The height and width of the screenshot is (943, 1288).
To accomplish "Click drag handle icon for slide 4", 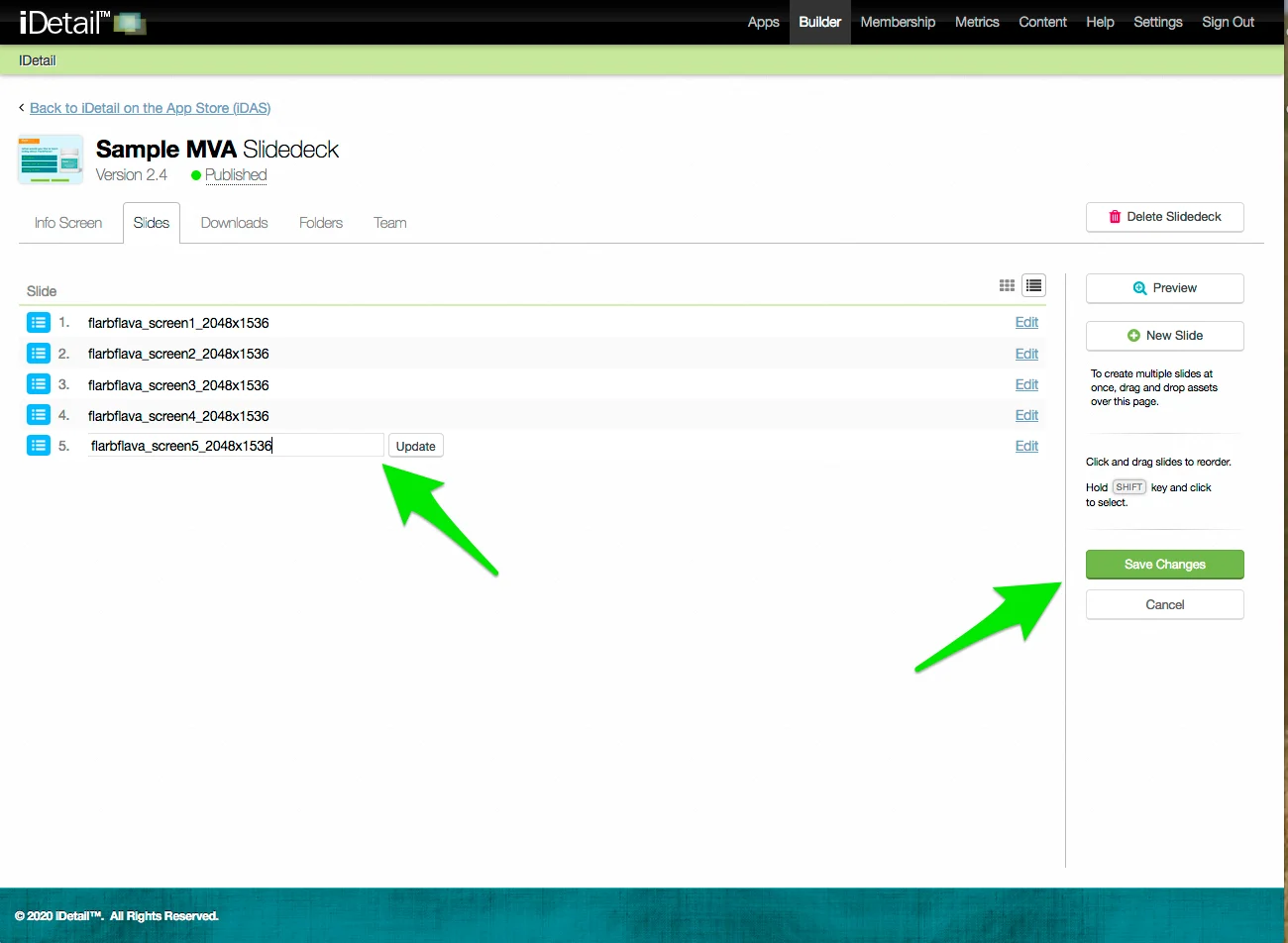I will tap(39, 414).
